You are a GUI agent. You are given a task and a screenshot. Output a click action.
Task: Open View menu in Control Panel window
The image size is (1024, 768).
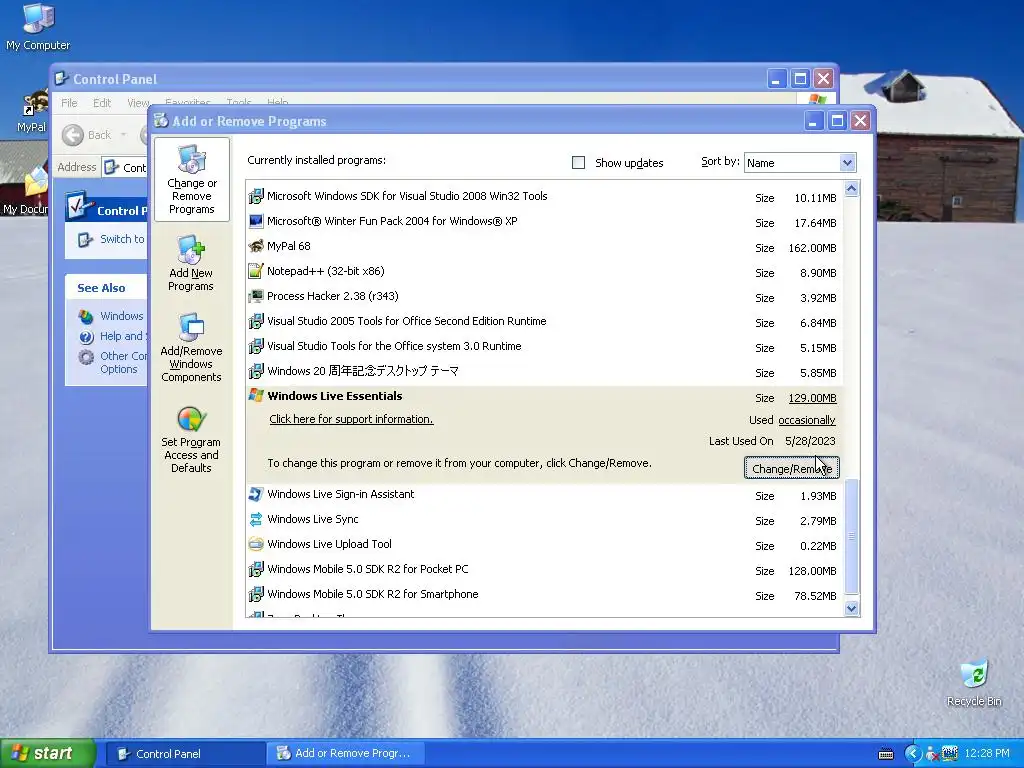pyautogui.click(x=138, y=103)
